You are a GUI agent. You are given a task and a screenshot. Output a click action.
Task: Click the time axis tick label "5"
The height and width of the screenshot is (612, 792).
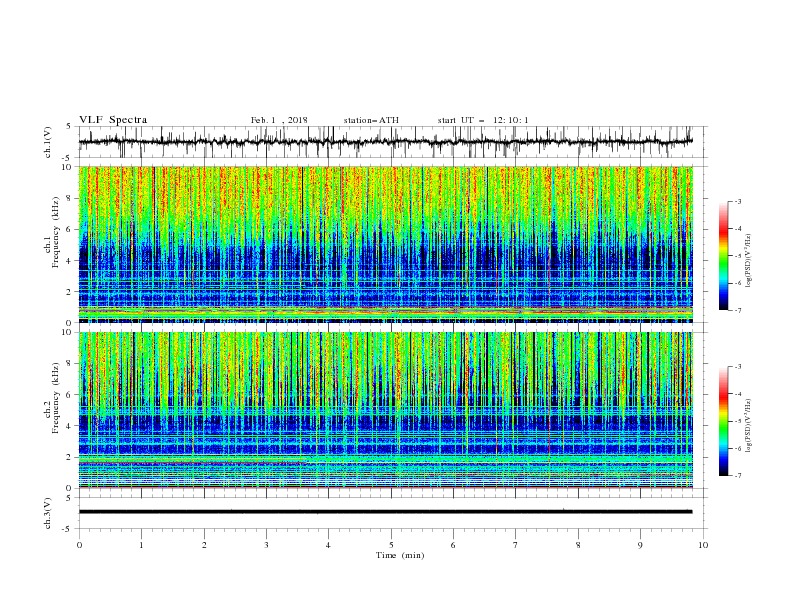pyautogui.click(x=391, y=545)
